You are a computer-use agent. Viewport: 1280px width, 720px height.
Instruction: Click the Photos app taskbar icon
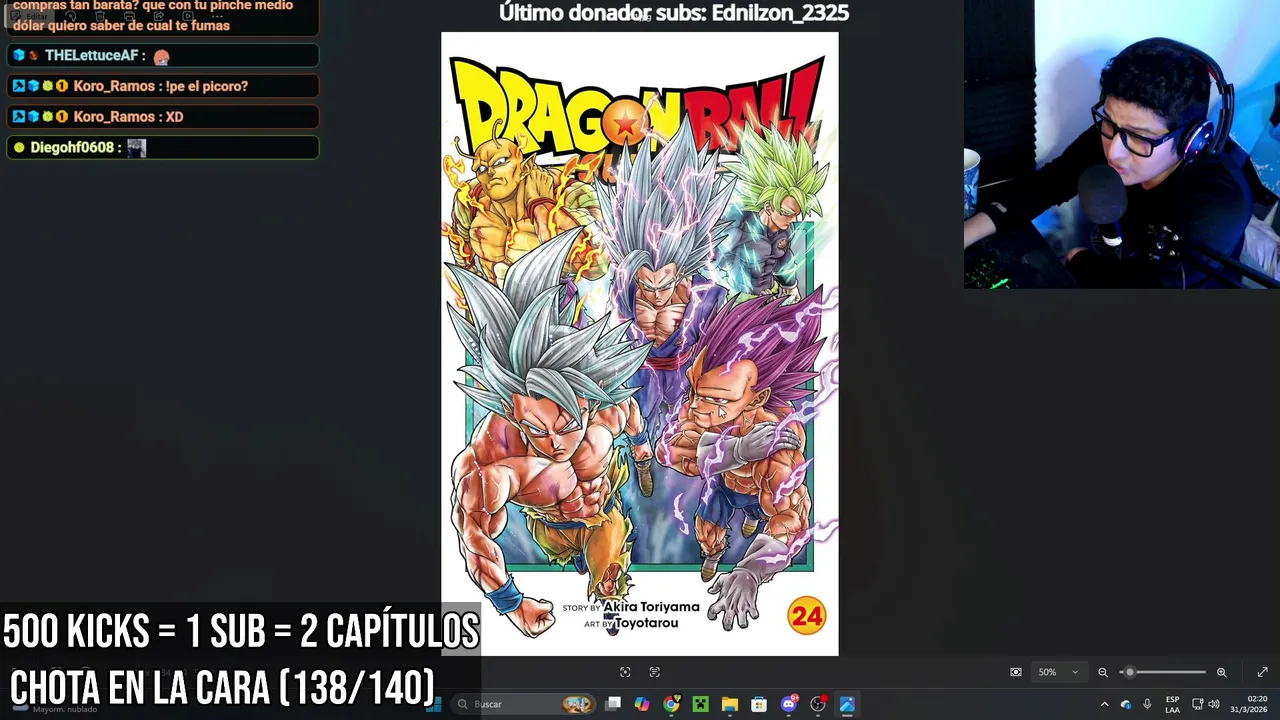(847, 704)
